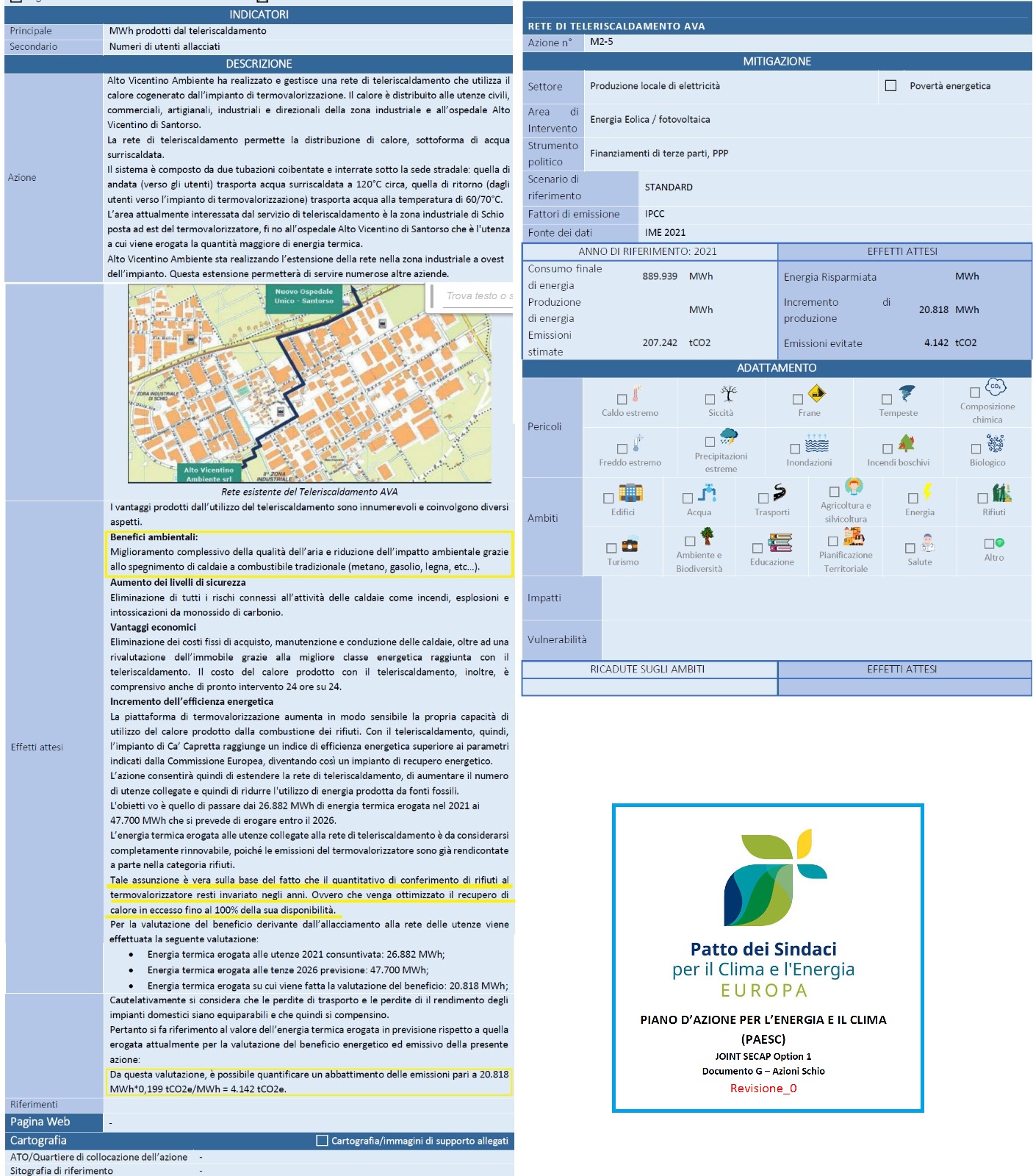The width and height of the screenshot is (1033, 1176).
Task: Click the Azione n° value M2-5
Action: coord(602,42)
